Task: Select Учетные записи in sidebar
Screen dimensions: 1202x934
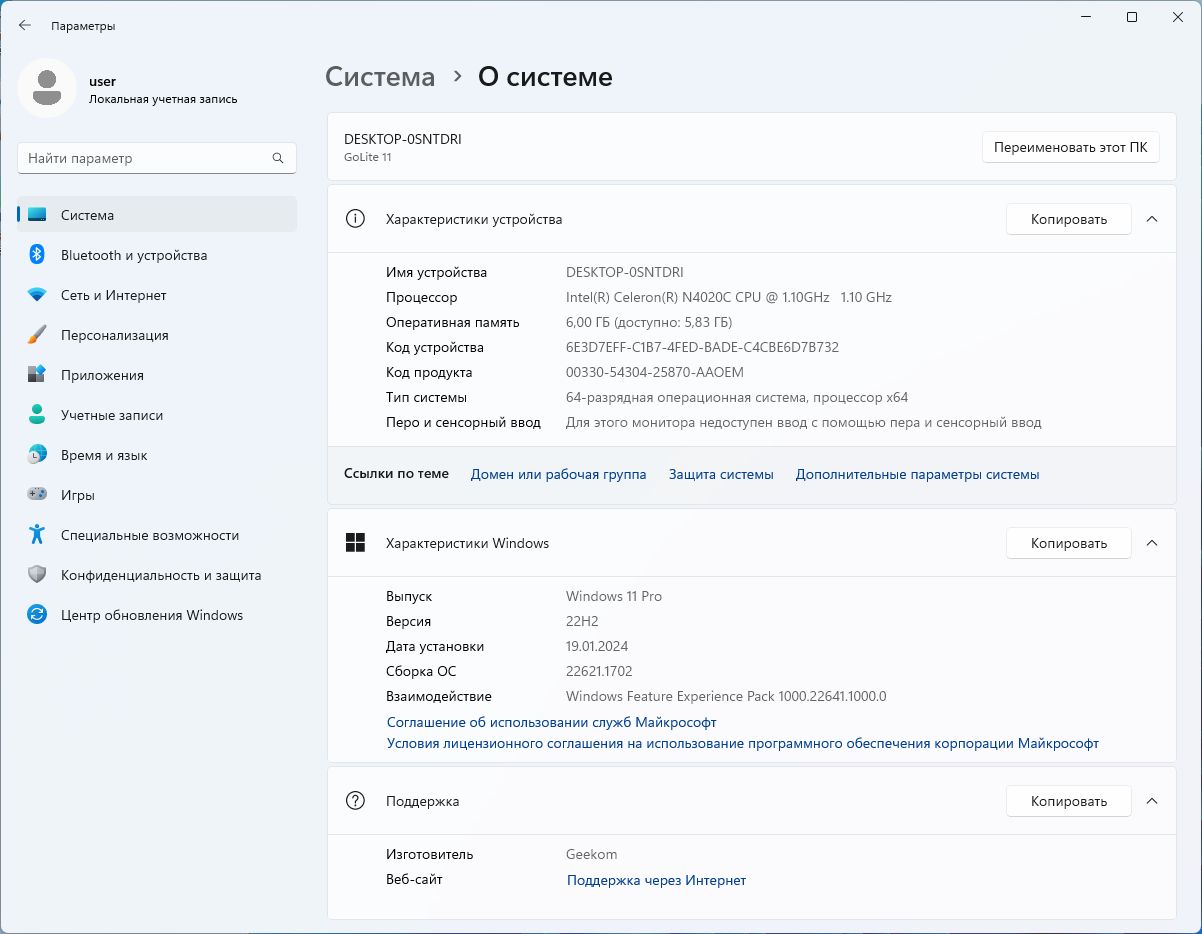Action: pos(157,415)
